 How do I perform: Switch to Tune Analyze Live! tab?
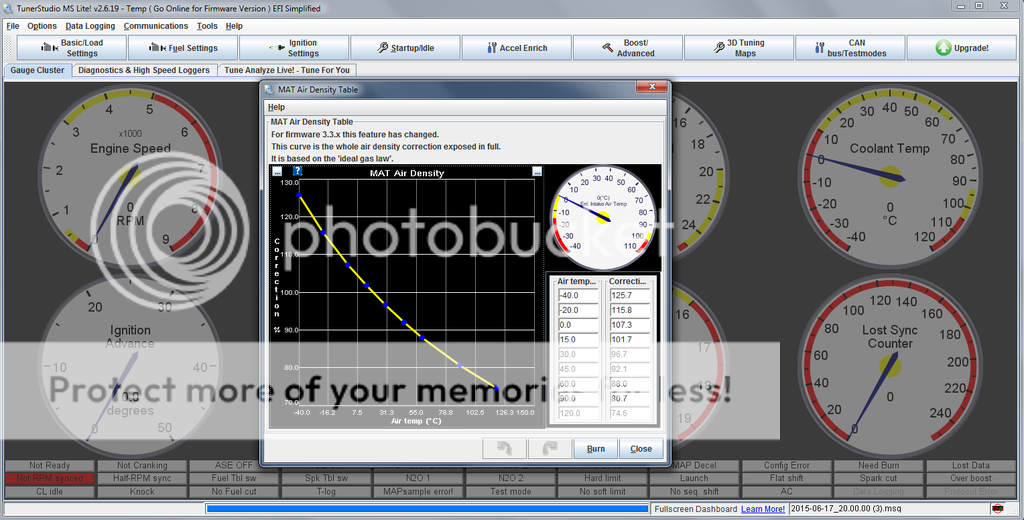click(x=287, y=71)
